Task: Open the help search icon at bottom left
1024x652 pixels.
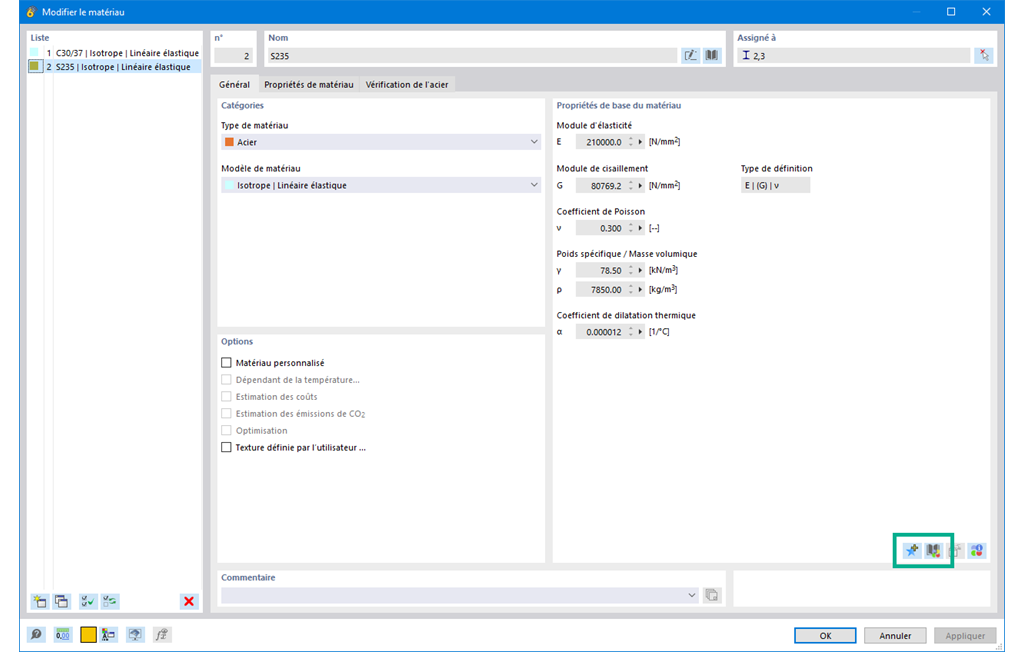Action: point(37,634)
